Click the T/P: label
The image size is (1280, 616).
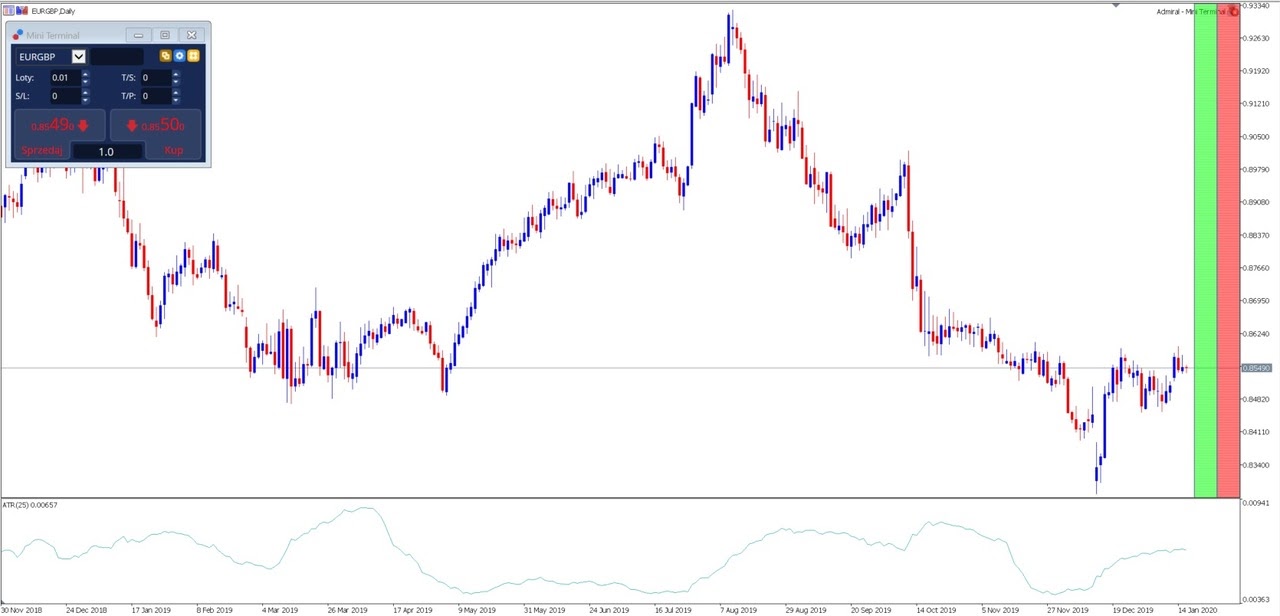point(128,97)
